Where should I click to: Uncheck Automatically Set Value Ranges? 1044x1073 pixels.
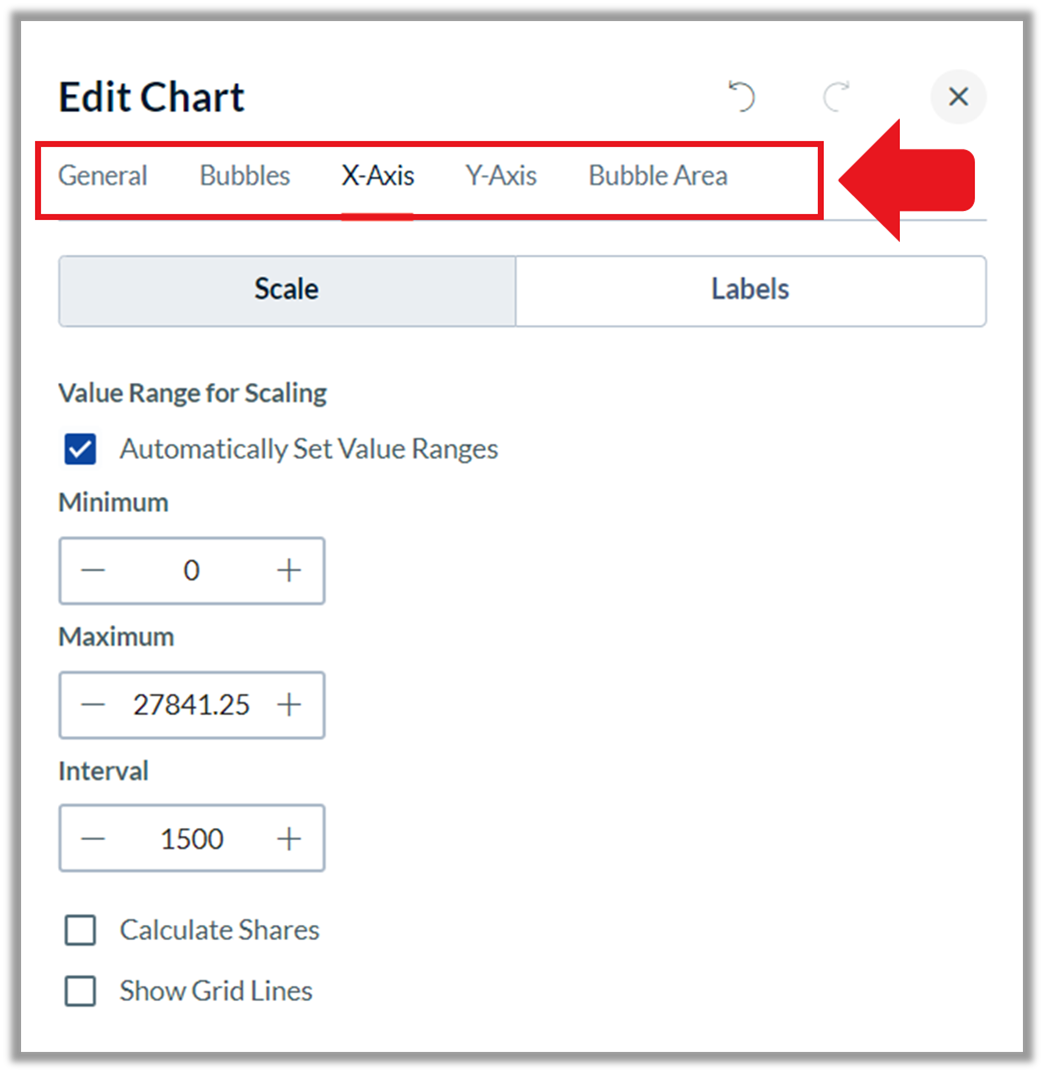click(x=80, y=449)
